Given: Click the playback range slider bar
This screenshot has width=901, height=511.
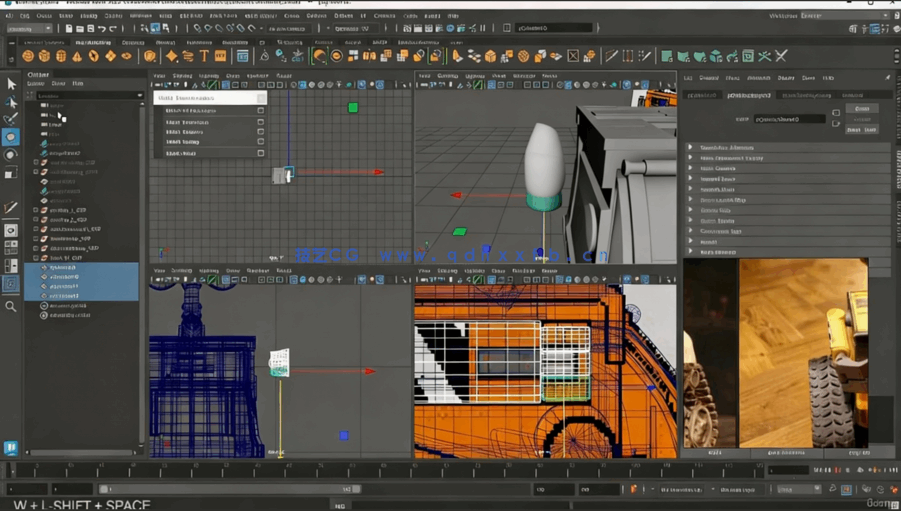Looking at the screenshot, I should tap(228, 489).
